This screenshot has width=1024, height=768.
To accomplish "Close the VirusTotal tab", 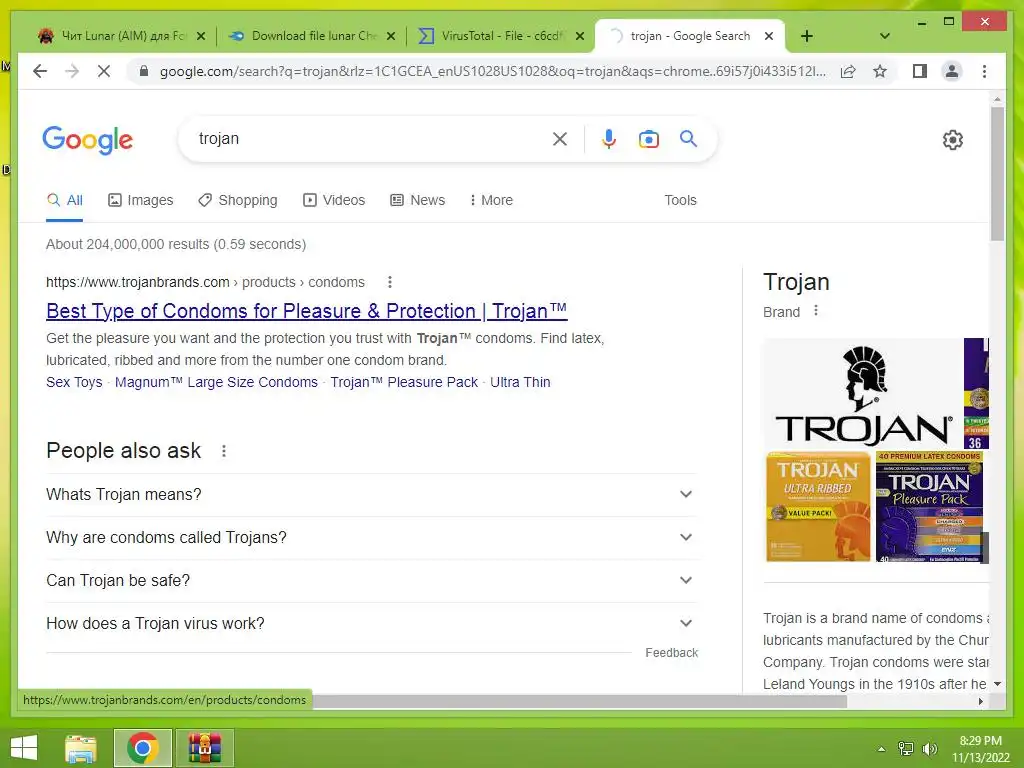I will coord(579,36).
